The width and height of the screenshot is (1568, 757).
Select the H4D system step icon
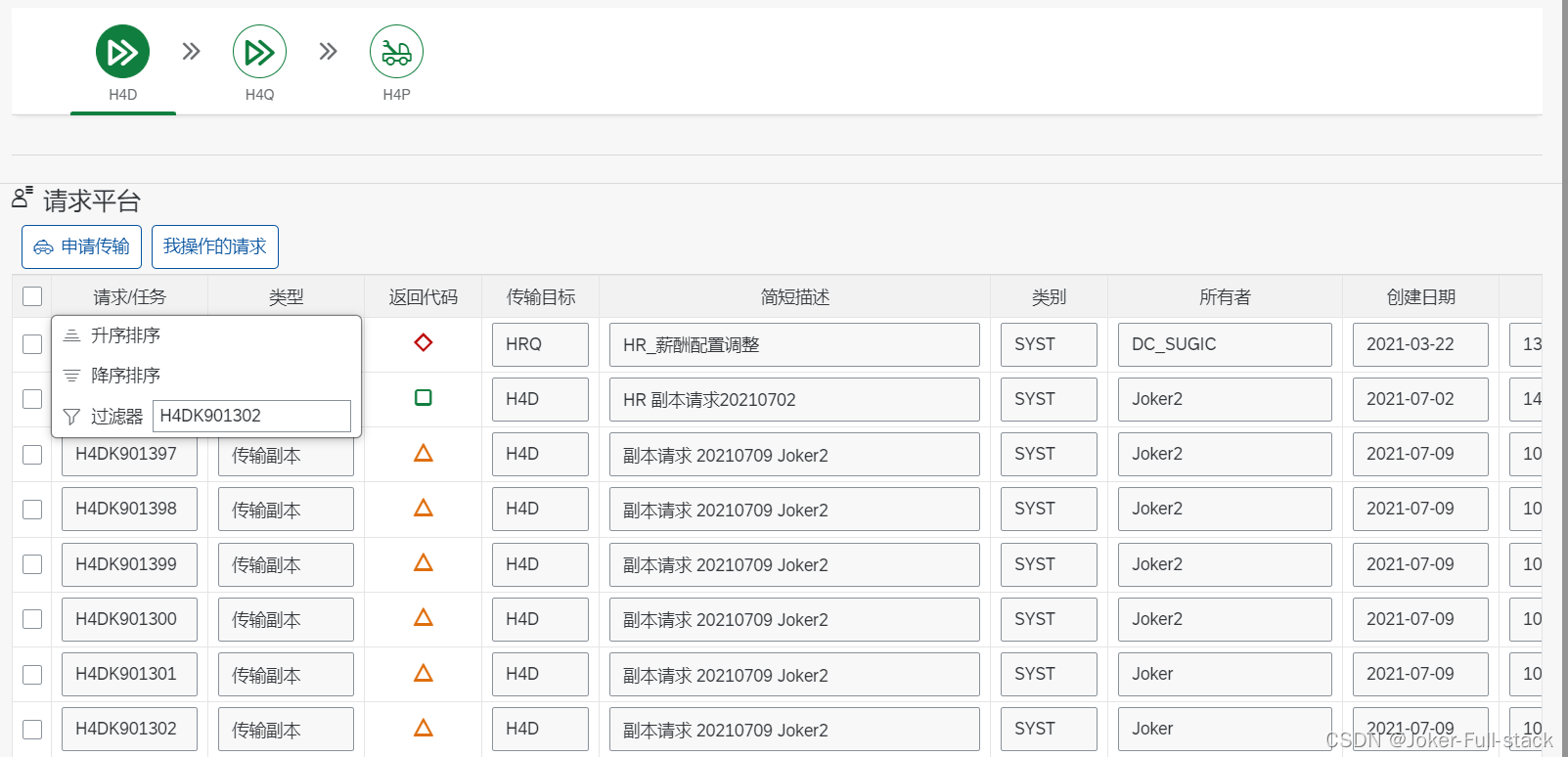point(122,52)
